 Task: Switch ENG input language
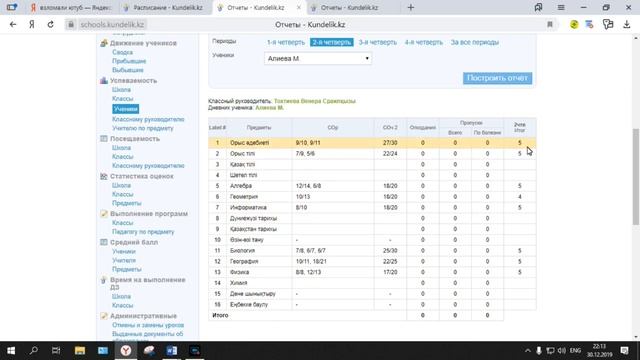(x=575, y=351)
